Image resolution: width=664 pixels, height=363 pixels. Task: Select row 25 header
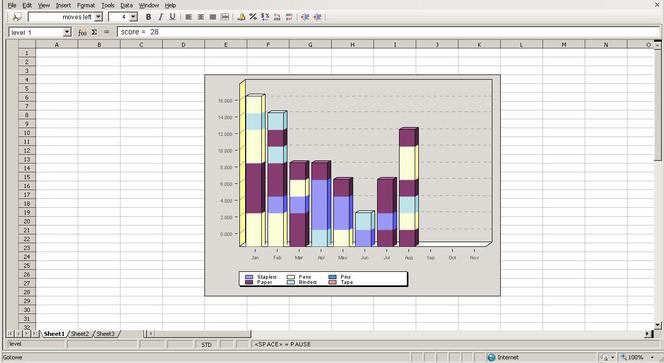[x=27, y=266]
